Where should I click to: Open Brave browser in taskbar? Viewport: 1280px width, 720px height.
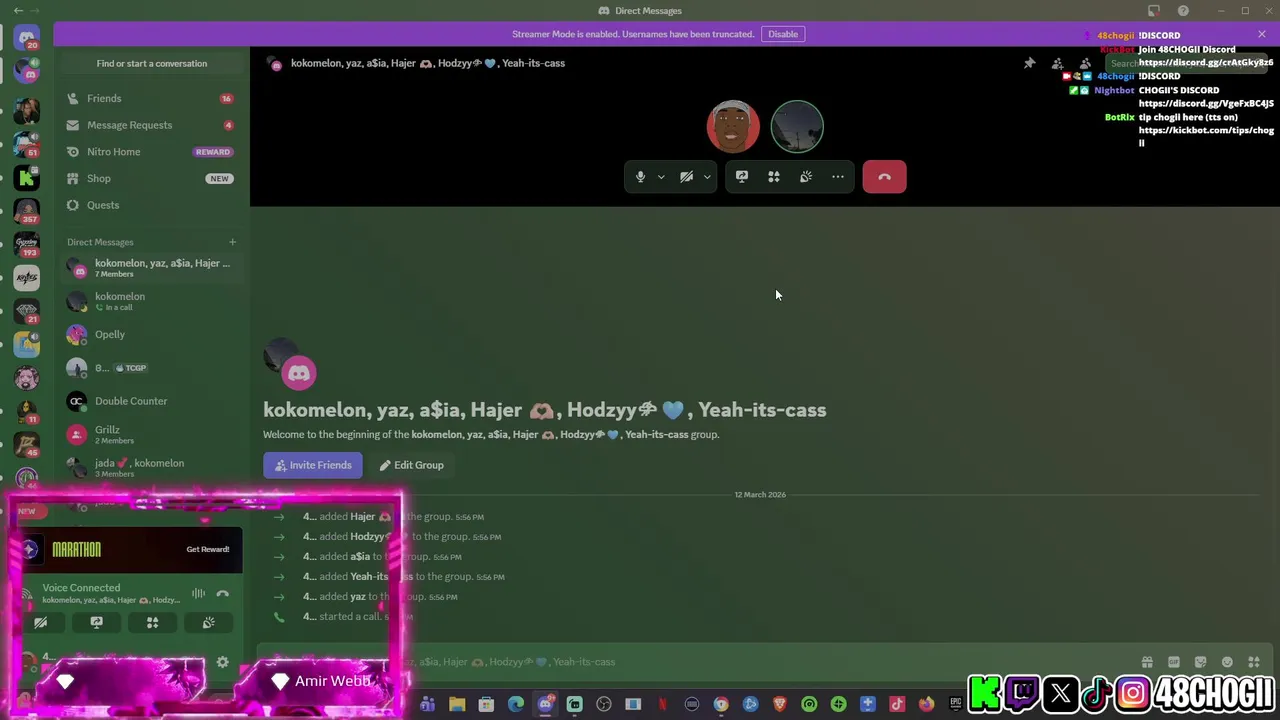[780, 705]
